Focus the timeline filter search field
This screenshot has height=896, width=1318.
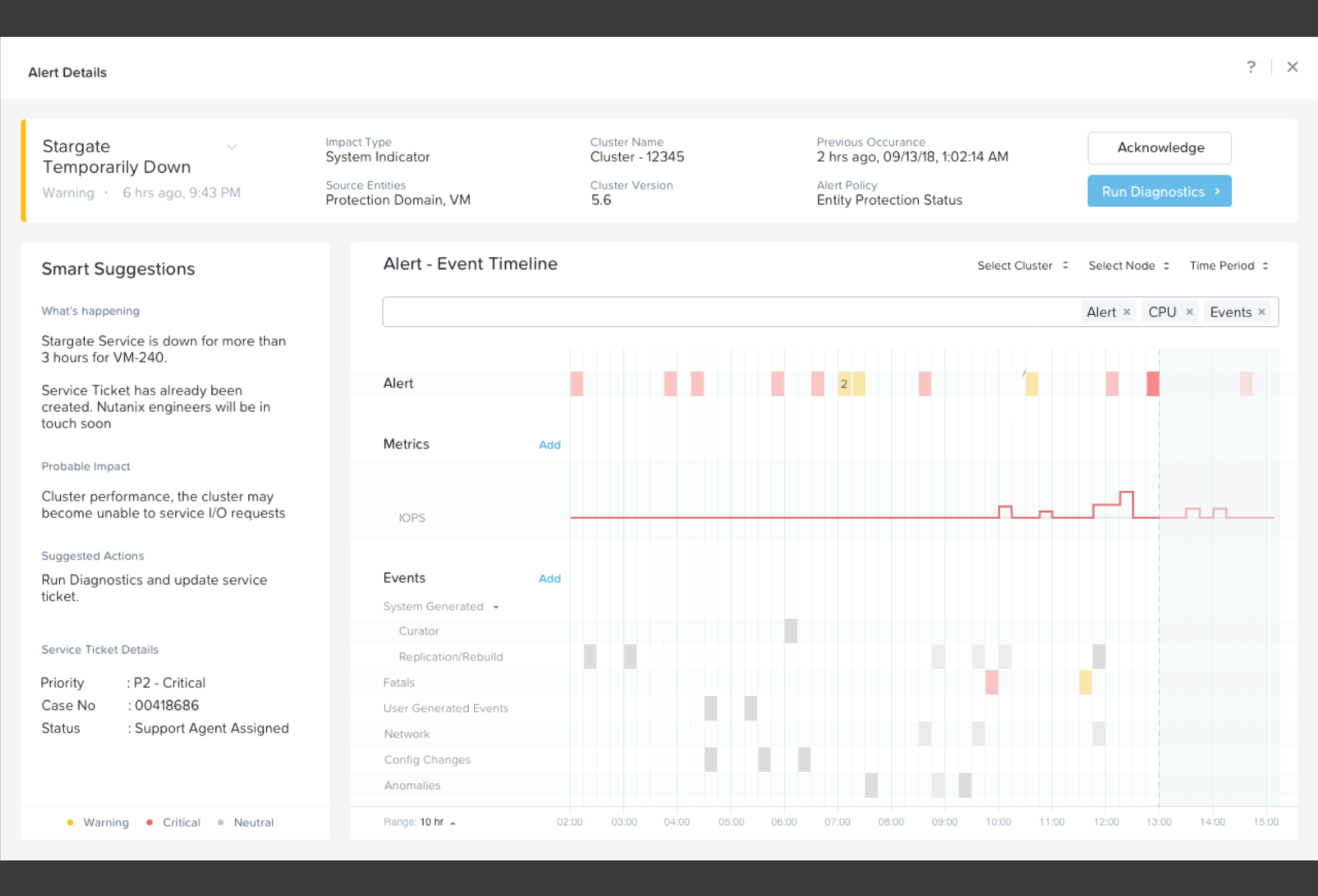coord(731,312)
